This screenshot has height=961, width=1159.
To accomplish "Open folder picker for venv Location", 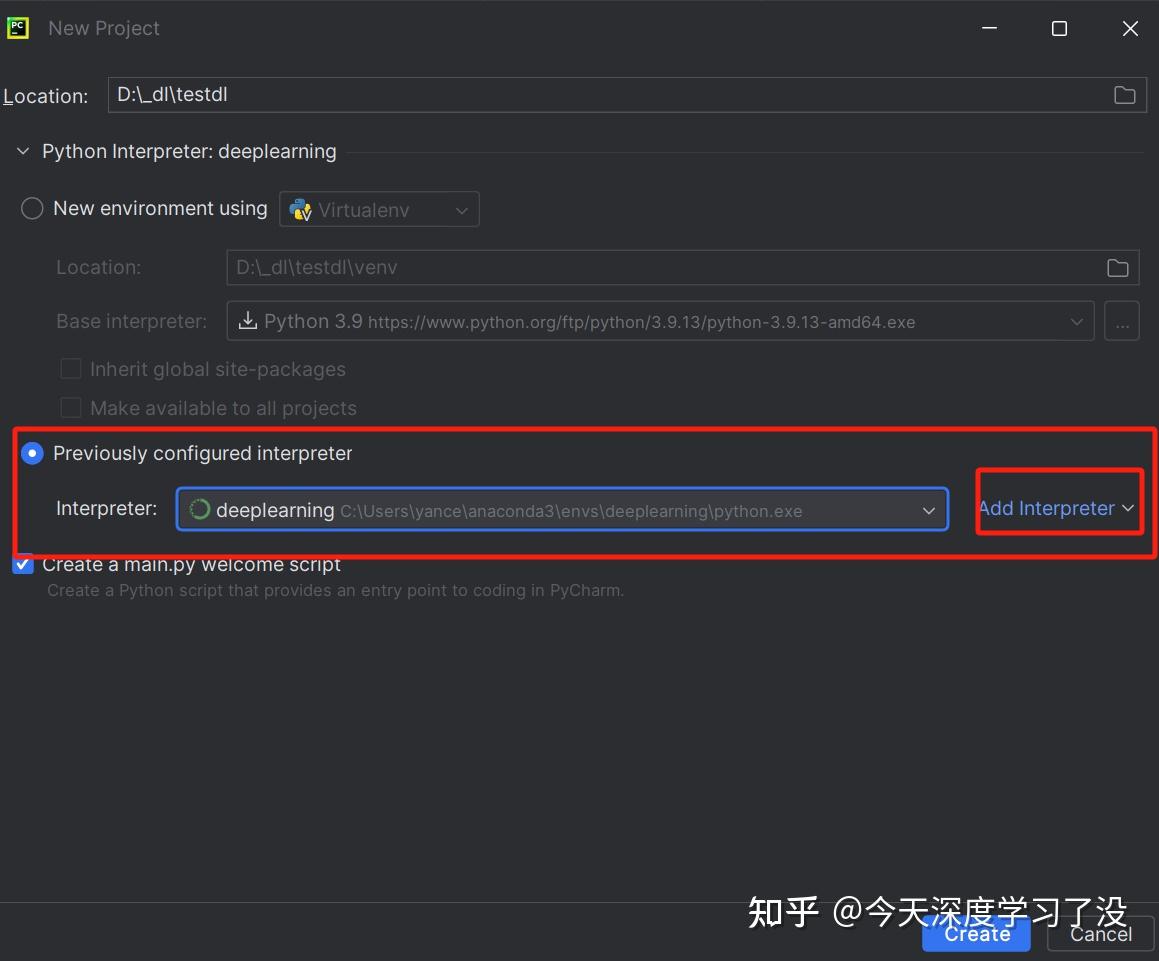I will coord(1118,267).
